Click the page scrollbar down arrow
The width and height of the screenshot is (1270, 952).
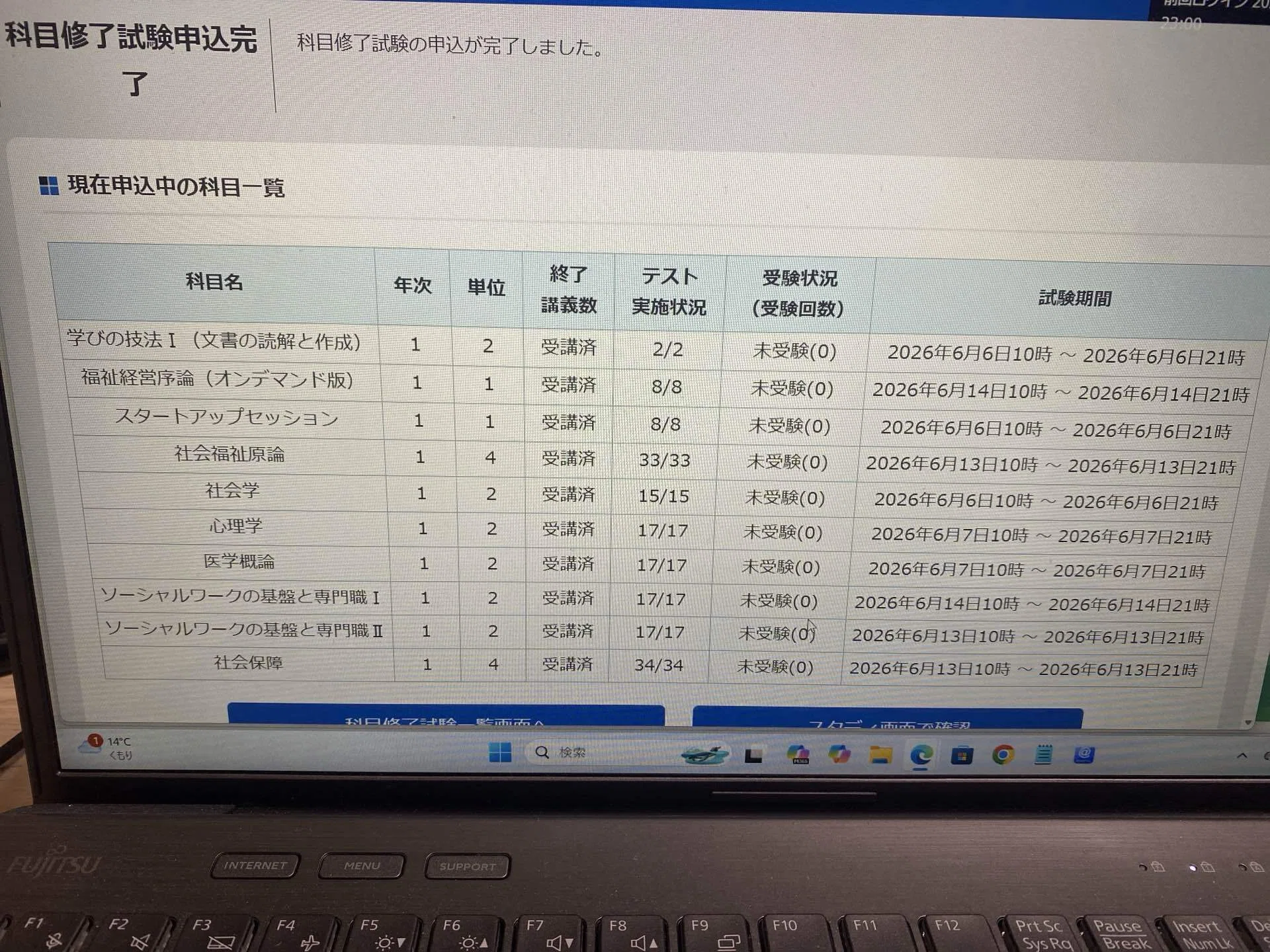click(x=1248, y=722)
